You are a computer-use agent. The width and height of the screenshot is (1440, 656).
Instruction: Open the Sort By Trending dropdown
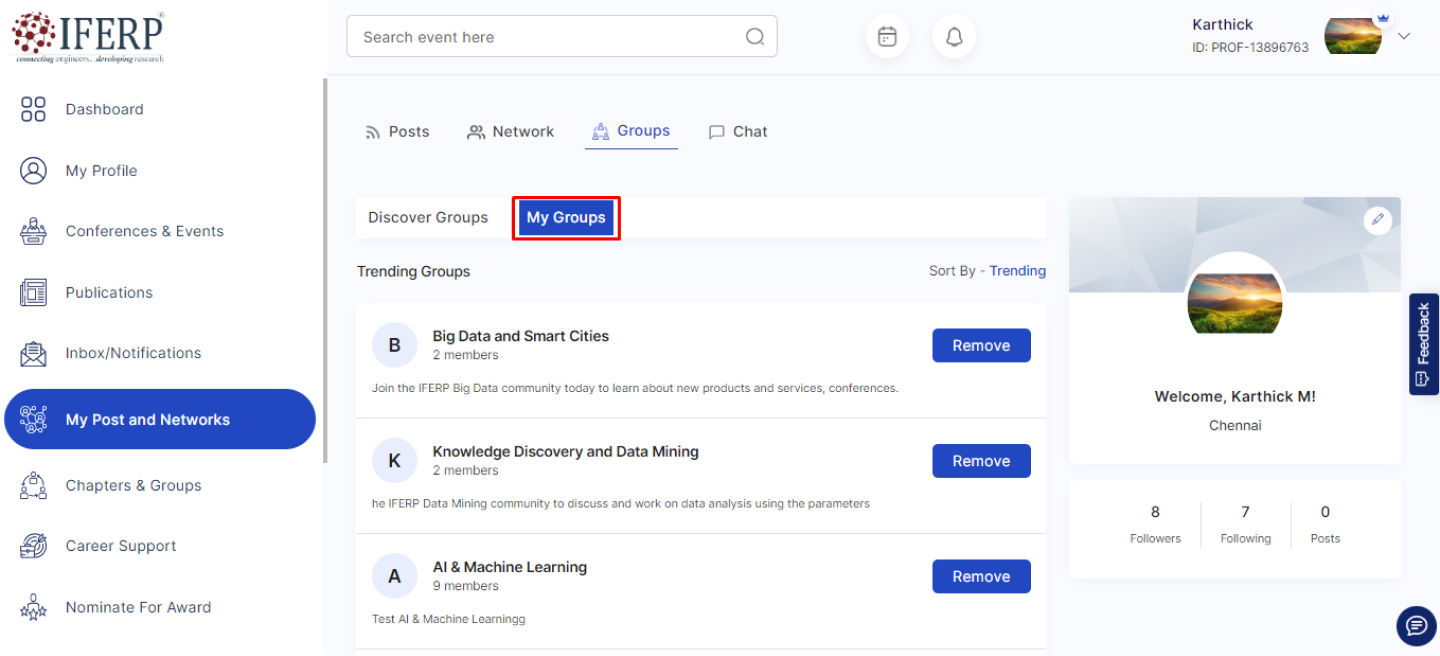(x=1017, y=271)
